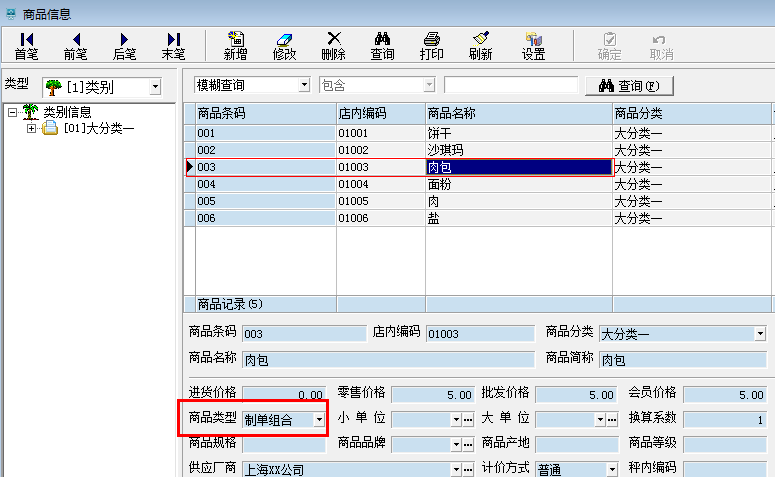Viewport: 775px width, 477px height.
Task: Refresh data with 刷新 icon
Action: [480, 46]
